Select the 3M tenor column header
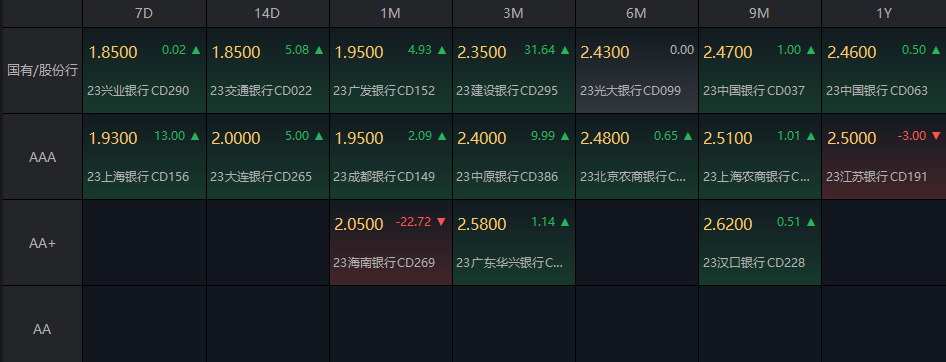The width and height of the screenshot is (946, 362). 513,14
